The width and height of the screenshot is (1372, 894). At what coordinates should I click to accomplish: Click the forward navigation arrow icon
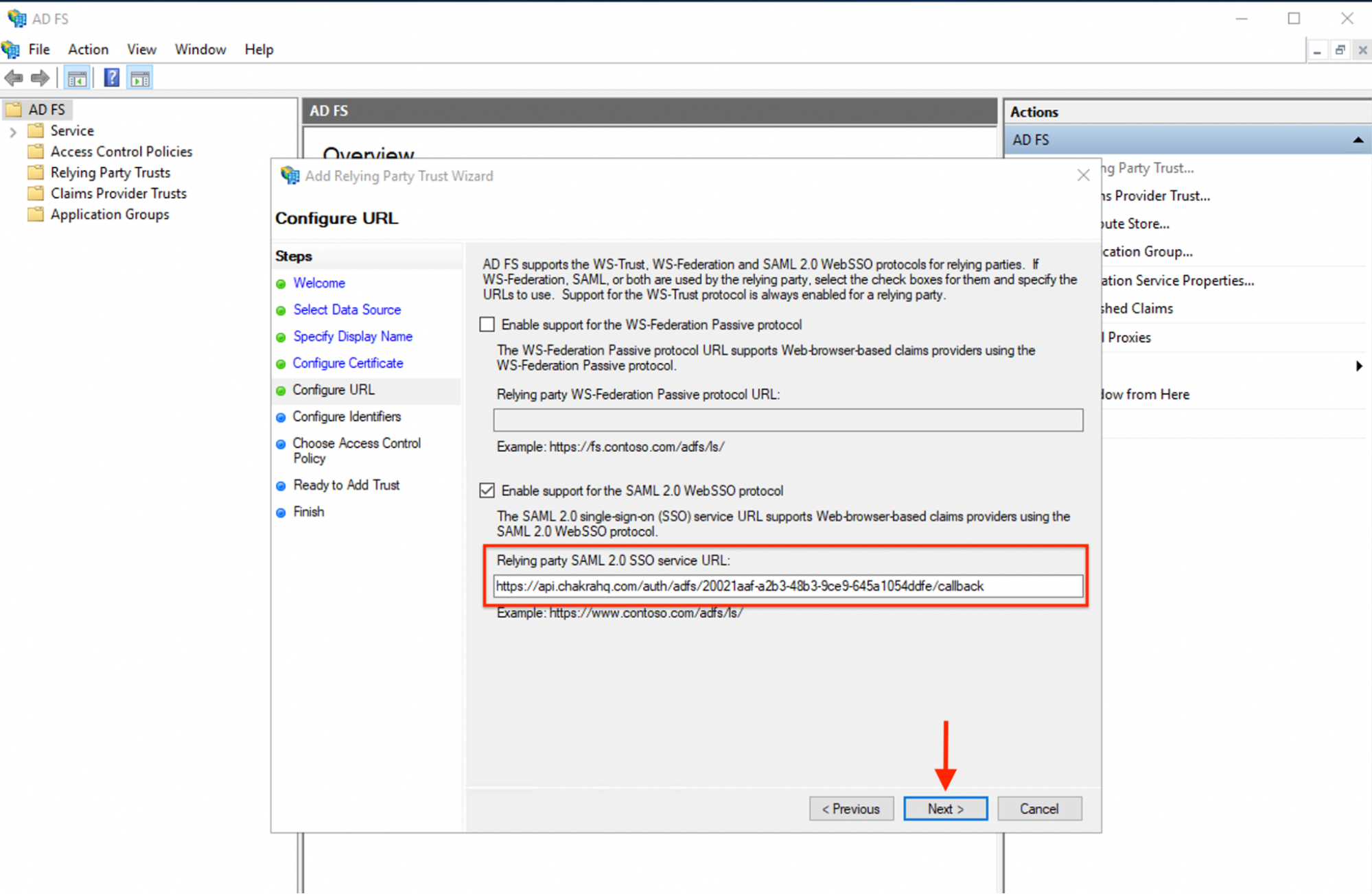click(x=39, y=78)
